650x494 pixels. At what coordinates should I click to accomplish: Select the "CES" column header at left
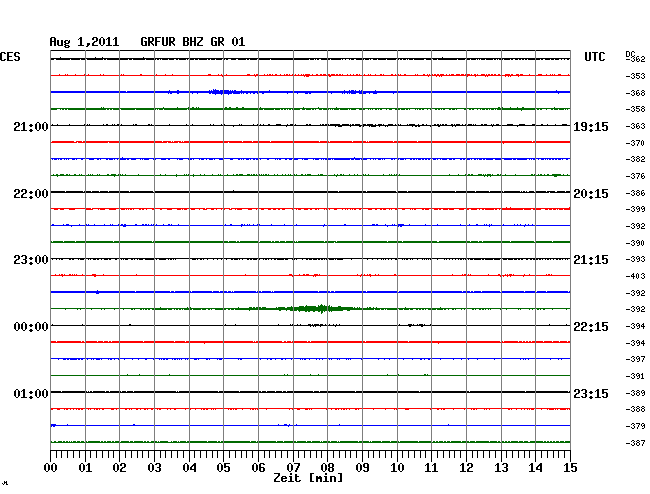10,57
